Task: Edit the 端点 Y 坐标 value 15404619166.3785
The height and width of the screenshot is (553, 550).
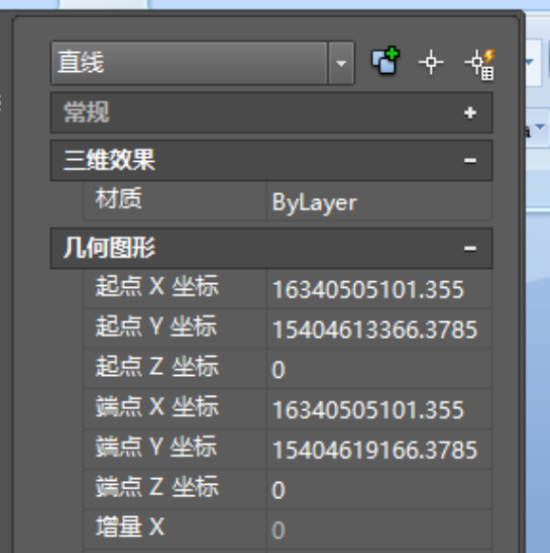Action: pos(379,450)
